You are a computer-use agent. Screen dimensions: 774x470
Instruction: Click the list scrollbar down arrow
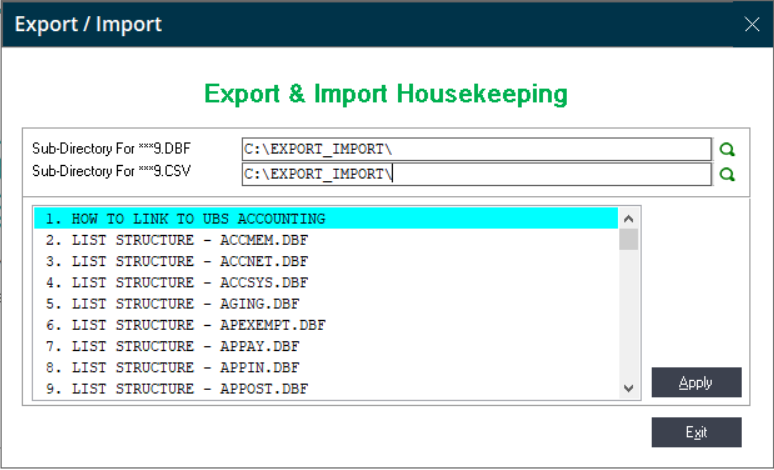coord(629,388)
